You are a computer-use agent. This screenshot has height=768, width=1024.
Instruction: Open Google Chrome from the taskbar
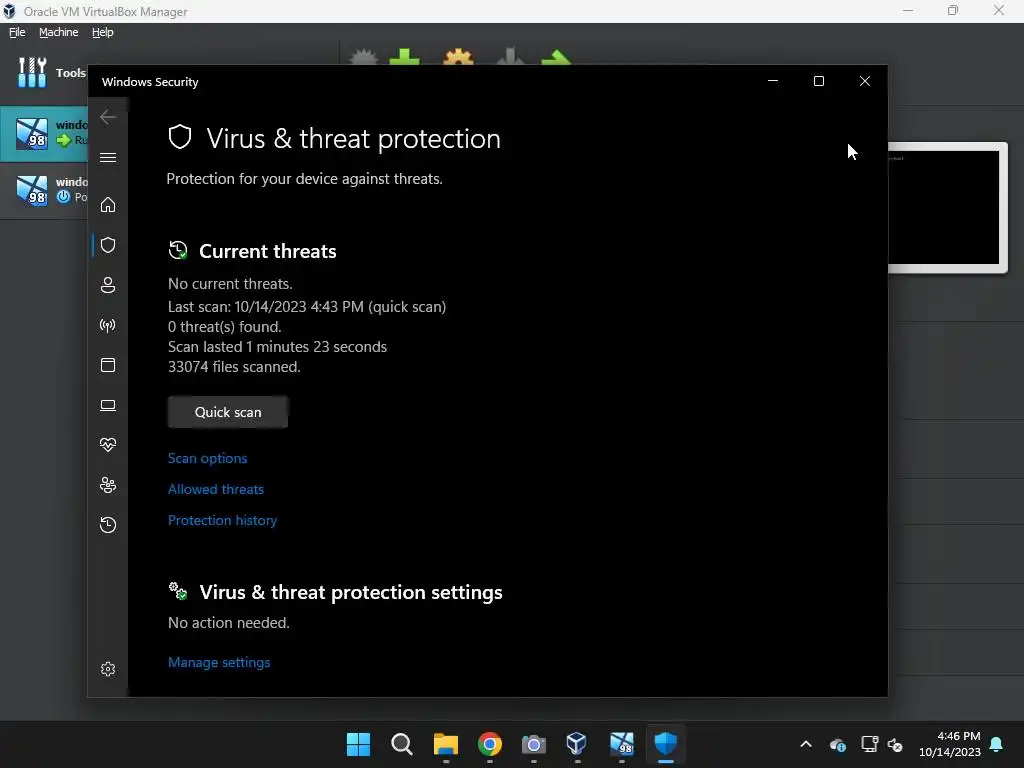[x=490, y=744]
